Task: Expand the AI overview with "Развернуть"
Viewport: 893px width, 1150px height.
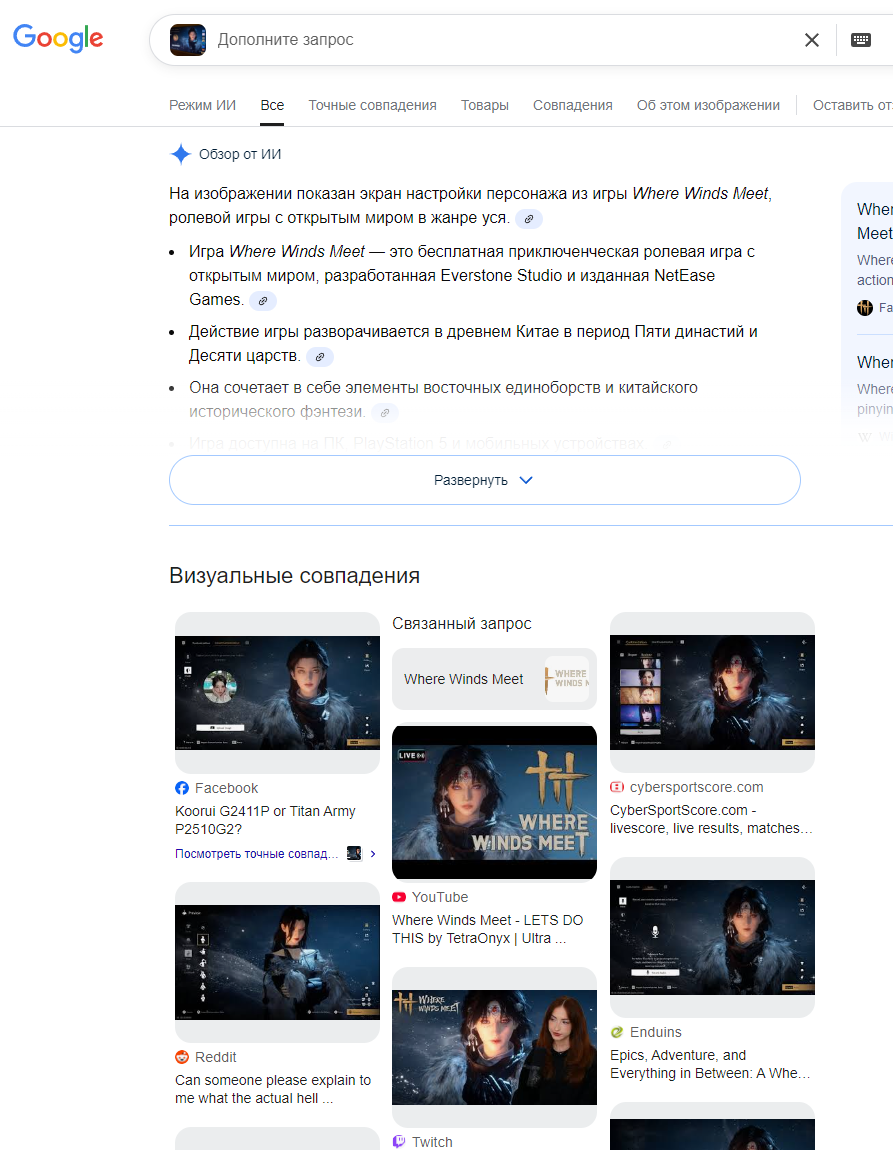Action: pos(485,480)
